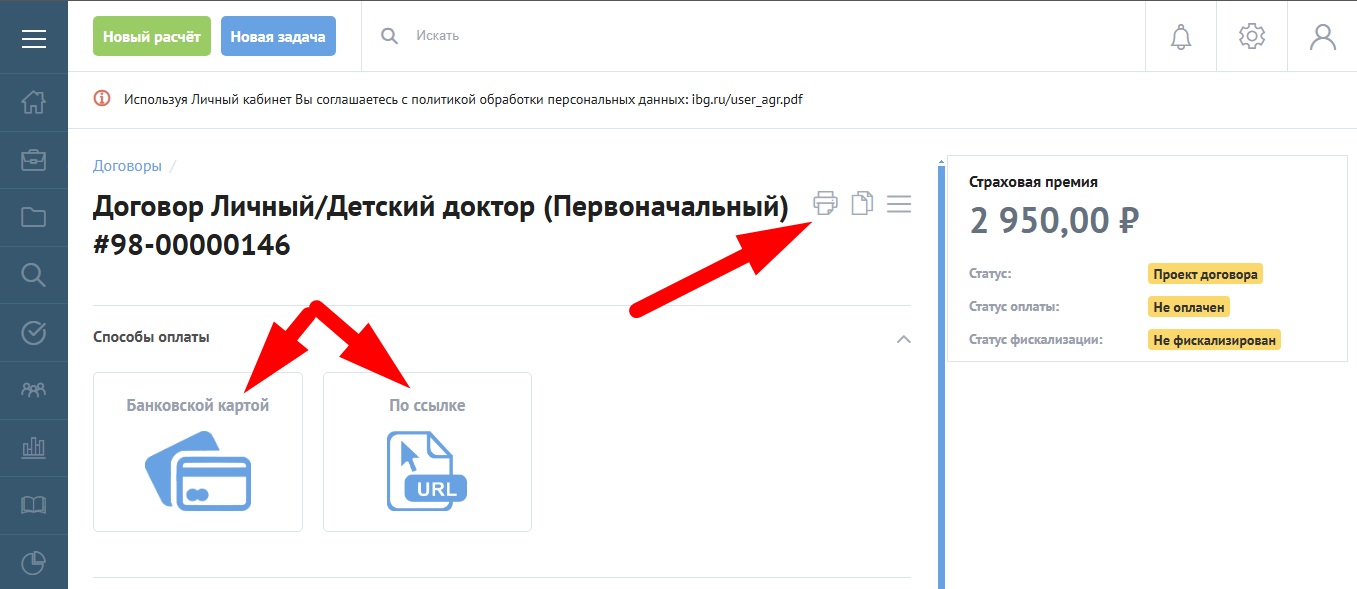The image size is (1357, 589).
Task: Click the Новая задача button
Action: 278,36
